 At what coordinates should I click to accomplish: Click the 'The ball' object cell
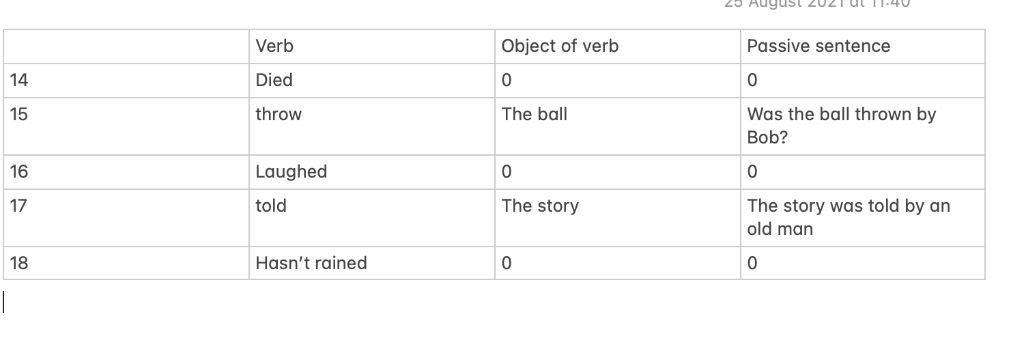pyautogui.click(x=618, y=126)
